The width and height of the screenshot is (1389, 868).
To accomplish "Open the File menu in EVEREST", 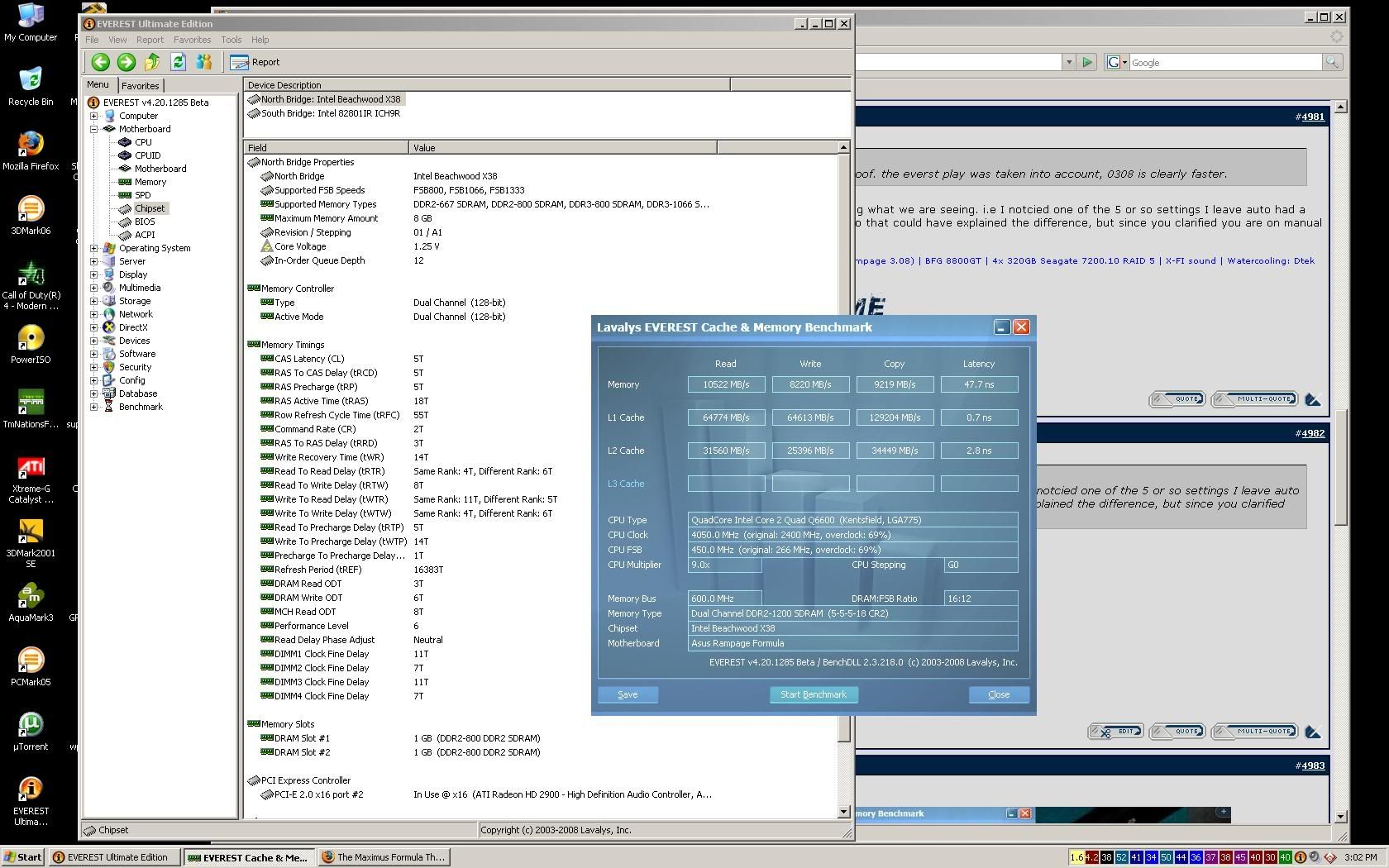I will pyautogui.click(x=92, y=40).
